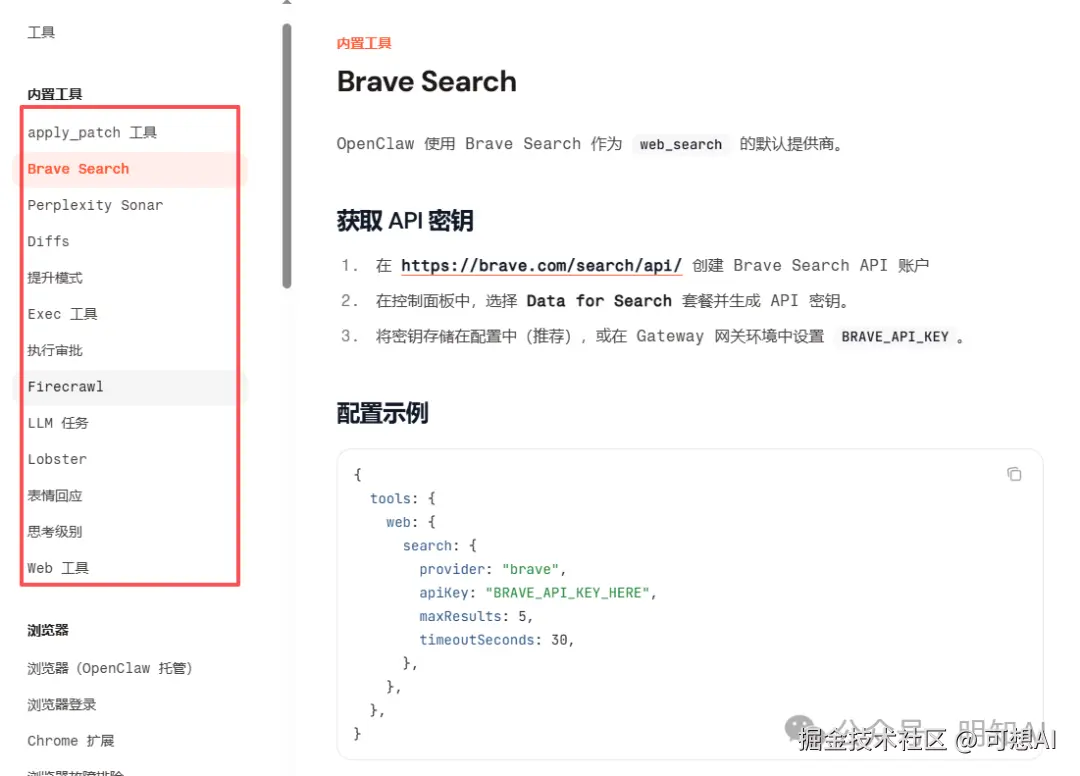Viewport: 1080px width, 776px height.
Task: Open 思考级别 page
Action: pyautogui.click(x=55, y=532)
